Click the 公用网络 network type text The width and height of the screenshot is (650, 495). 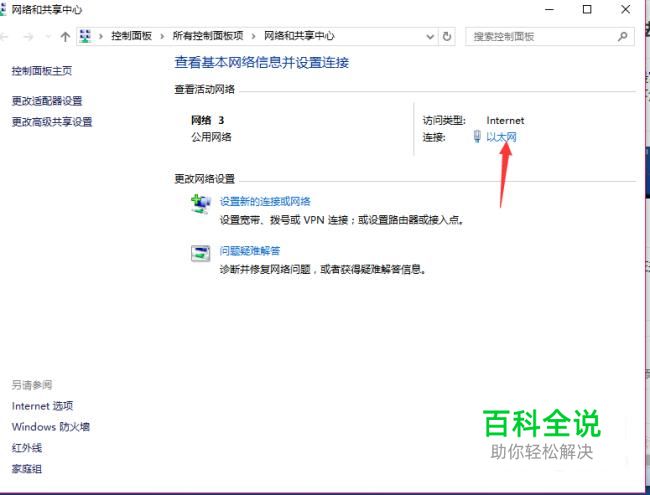211,137
